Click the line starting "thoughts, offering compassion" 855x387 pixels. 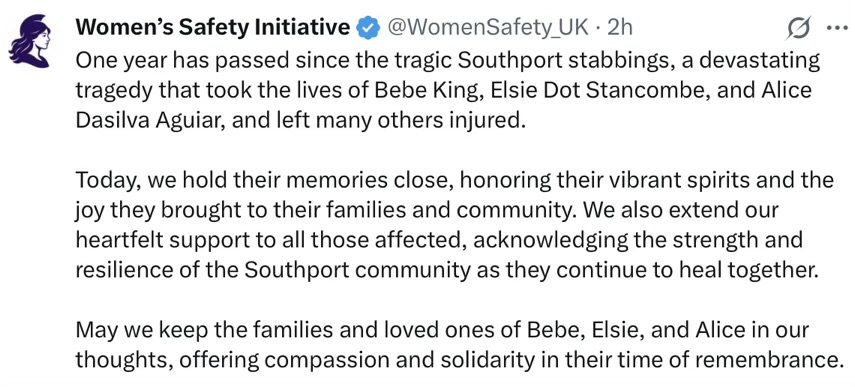[456, 360]
